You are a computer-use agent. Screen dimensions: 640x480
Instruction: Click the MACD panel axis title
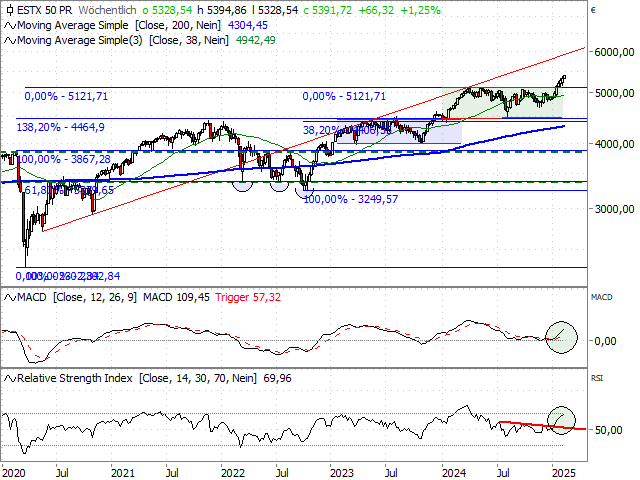pos(602,297)
